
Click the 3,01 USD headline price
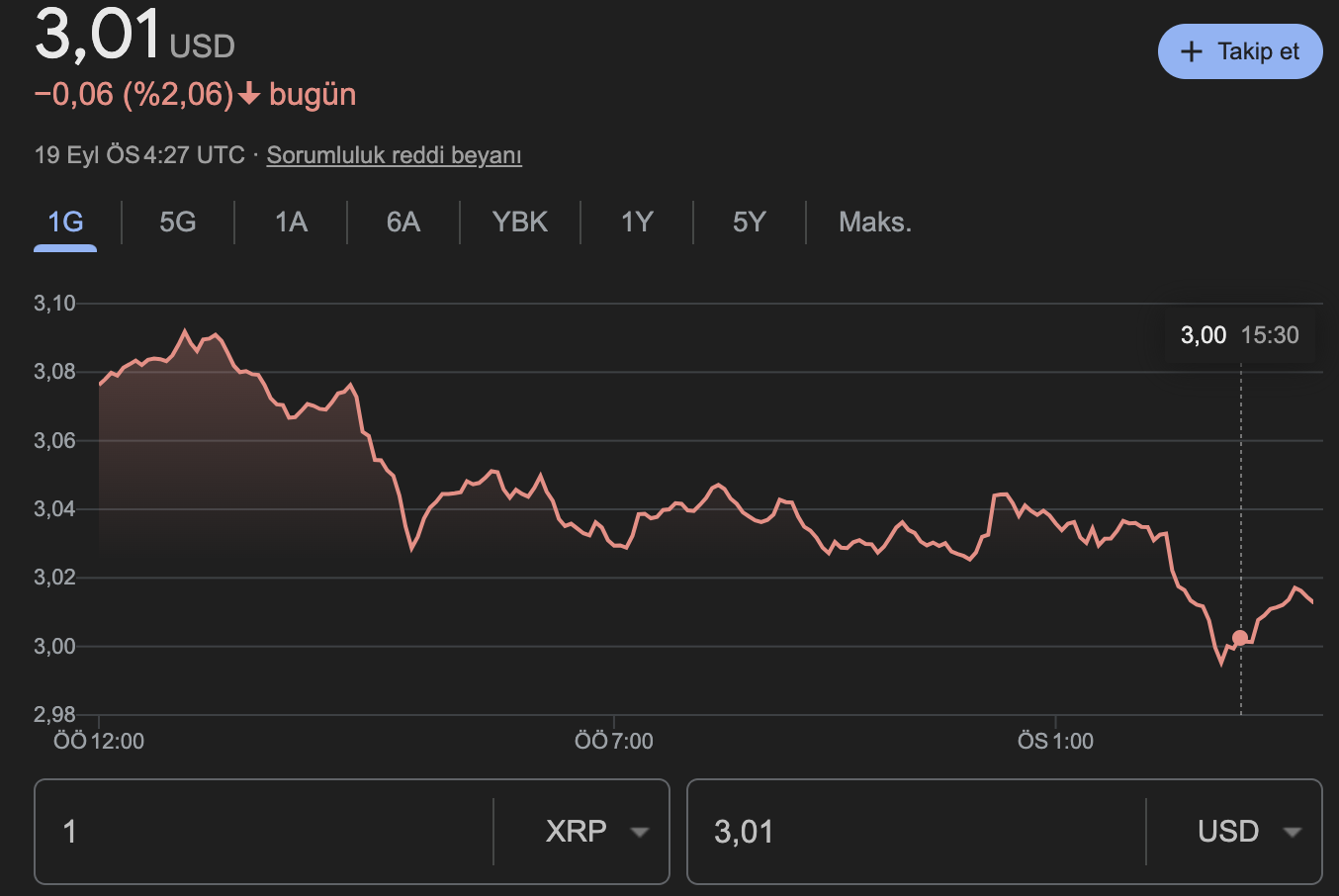tap(134, 36)
